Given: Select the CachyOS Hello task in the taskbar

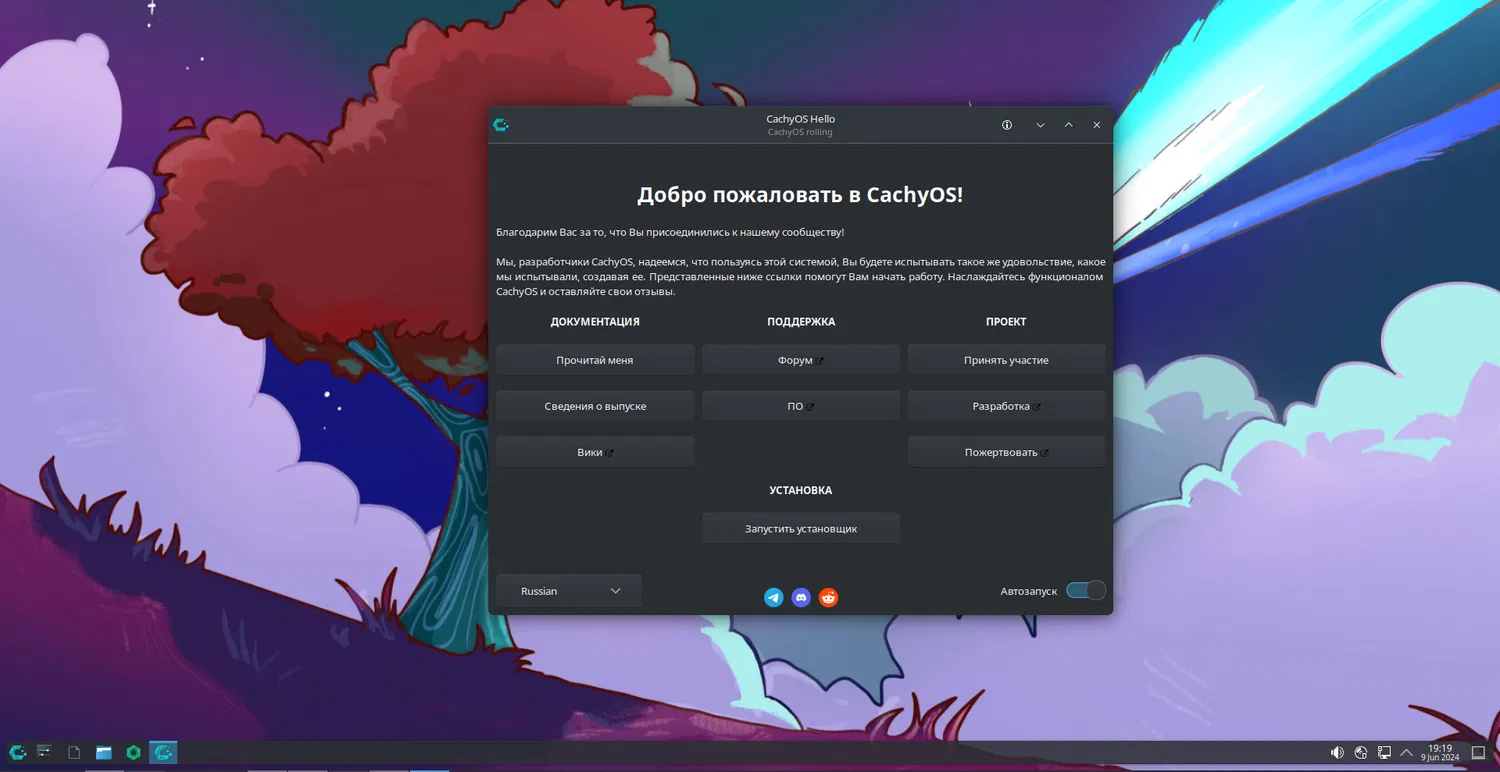Looking at the screenshot, I should pyautogui.click(x=164, y=752).
